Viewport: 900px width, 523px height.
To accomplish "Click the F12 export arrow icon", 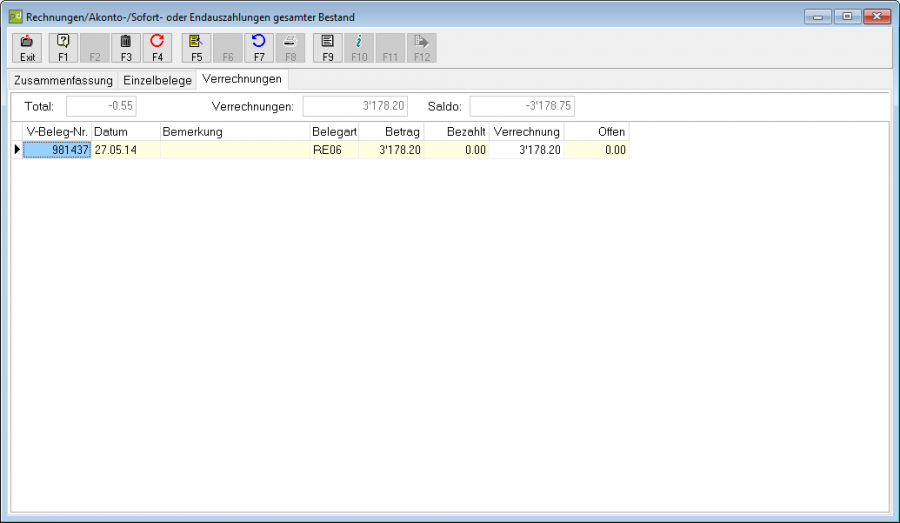I will point(422,48).
